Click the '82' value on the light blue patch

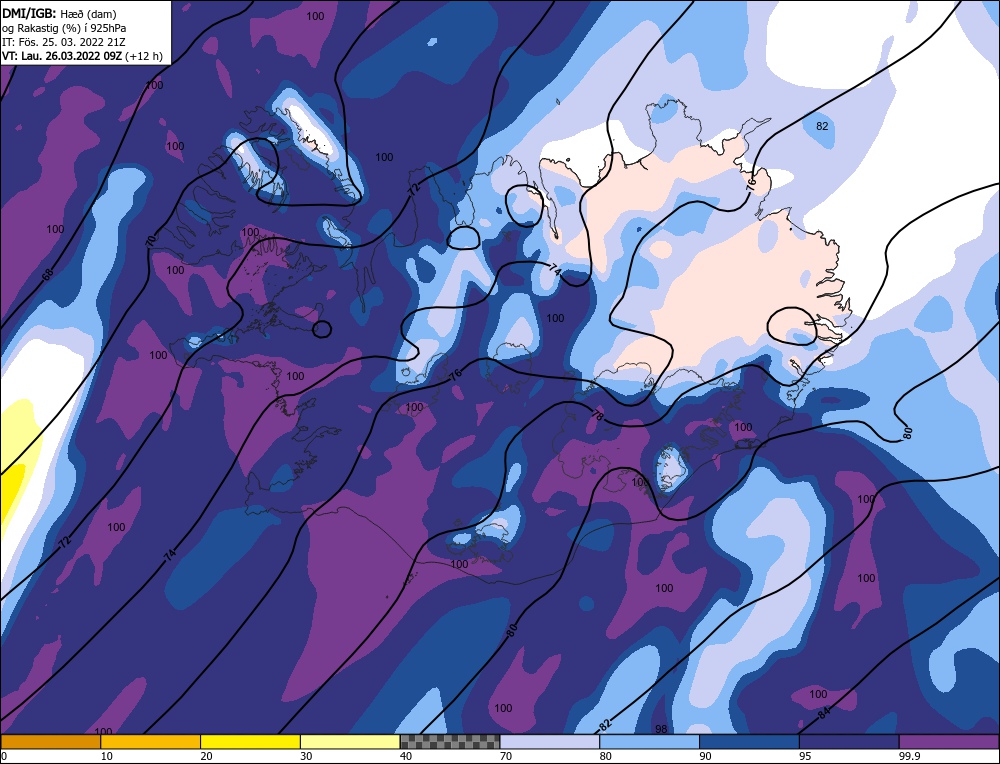point(822,126)
